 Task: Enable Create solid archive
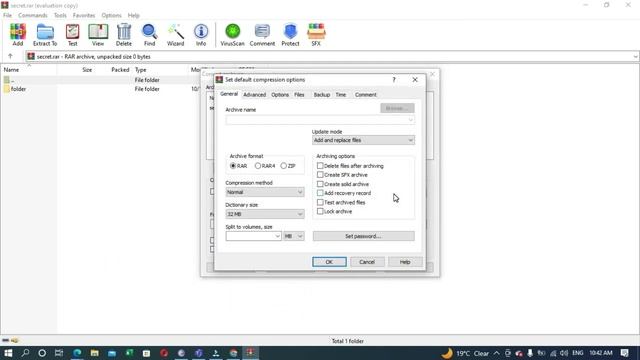(x=320, y=184)
